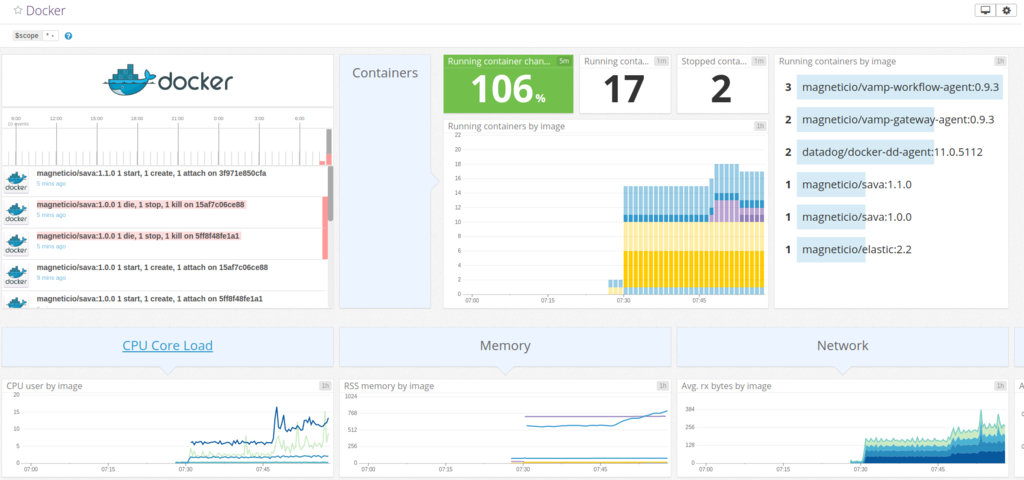
Task: Click 1h badge on CPU user by image graph
Action: [x=325, y=386]
